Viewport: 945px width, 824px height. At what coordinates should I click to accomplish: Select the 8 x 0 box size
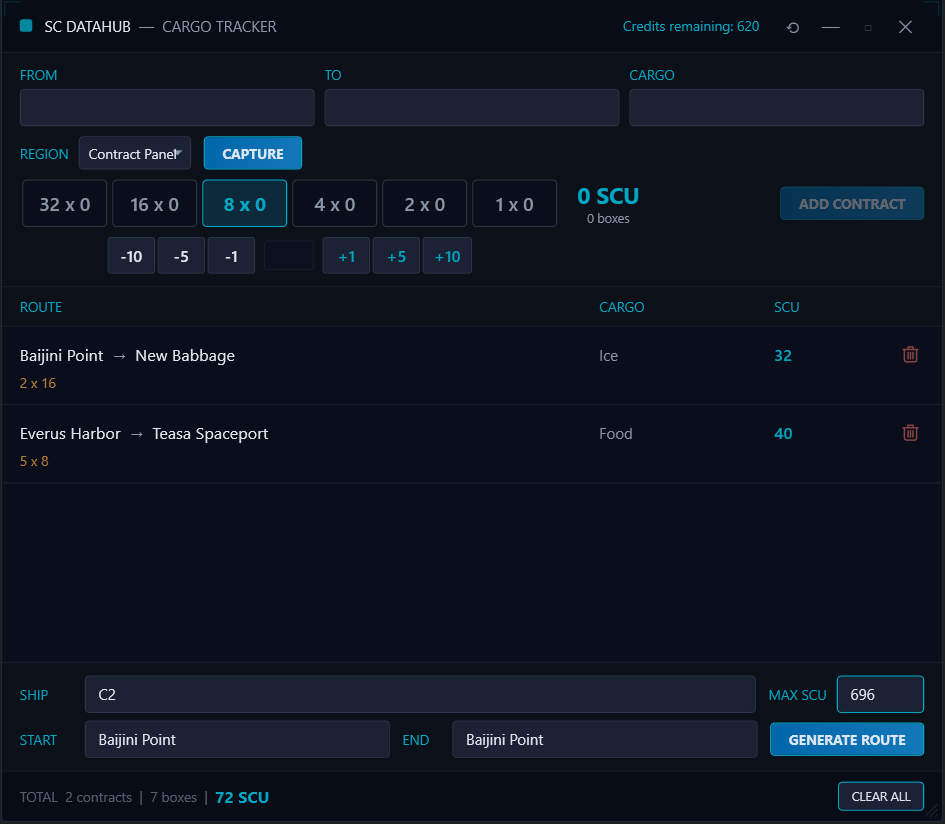click(x=245, y=204)
